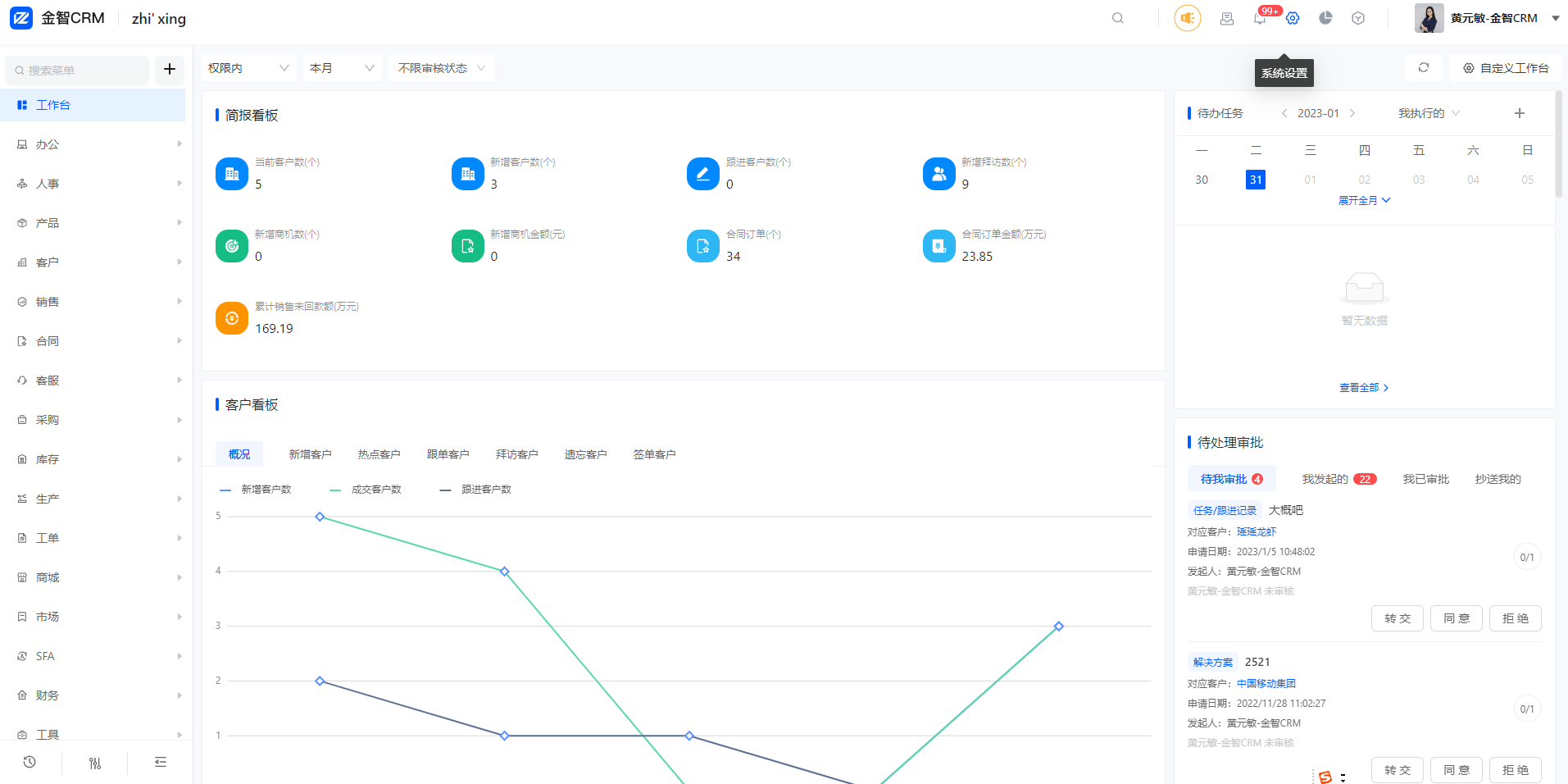The width and height of the screenshot is (1568, 784).
Task: Open the system settings gear icon
Action: pos(1293,18)
